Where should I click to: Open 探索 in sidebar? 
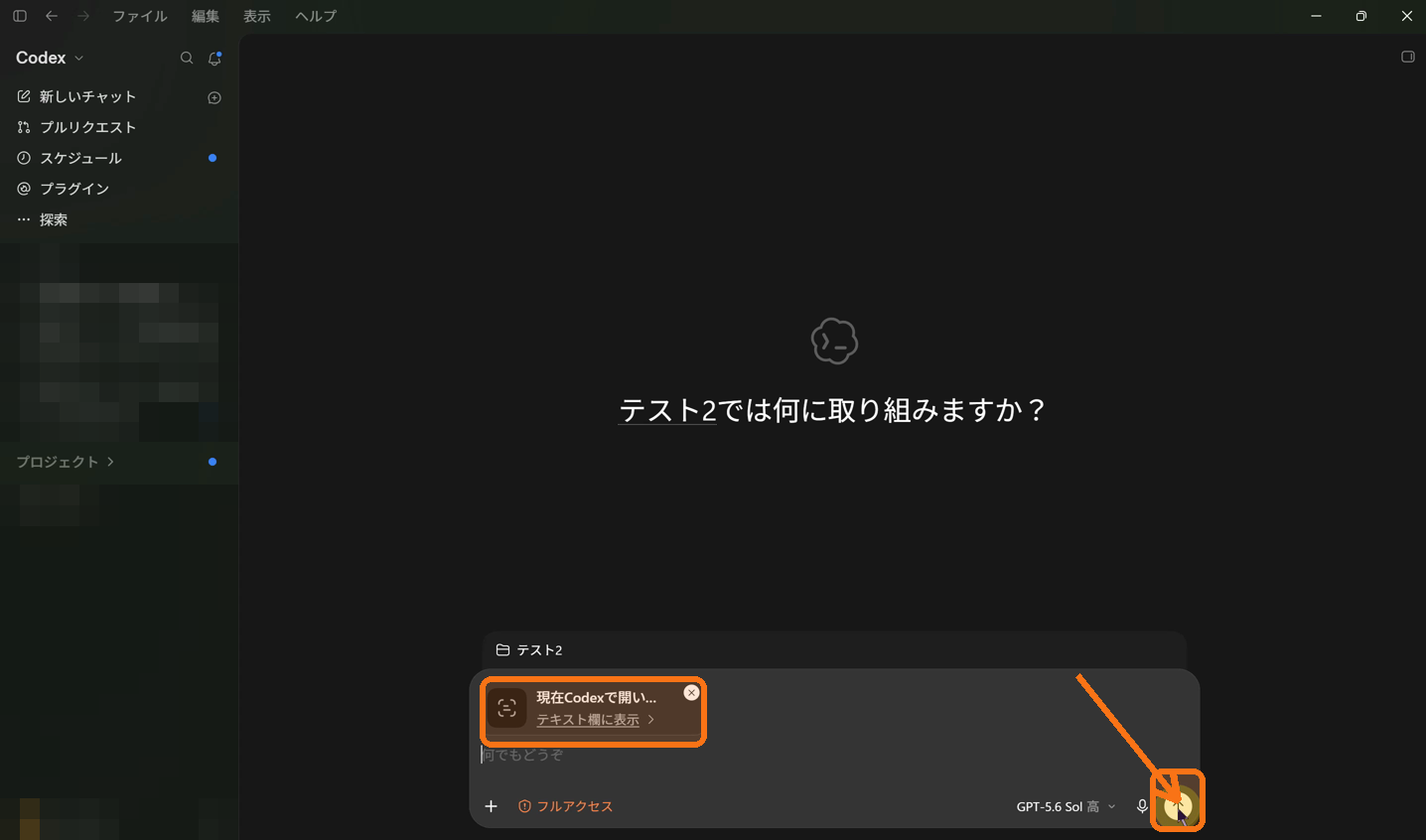54,219
